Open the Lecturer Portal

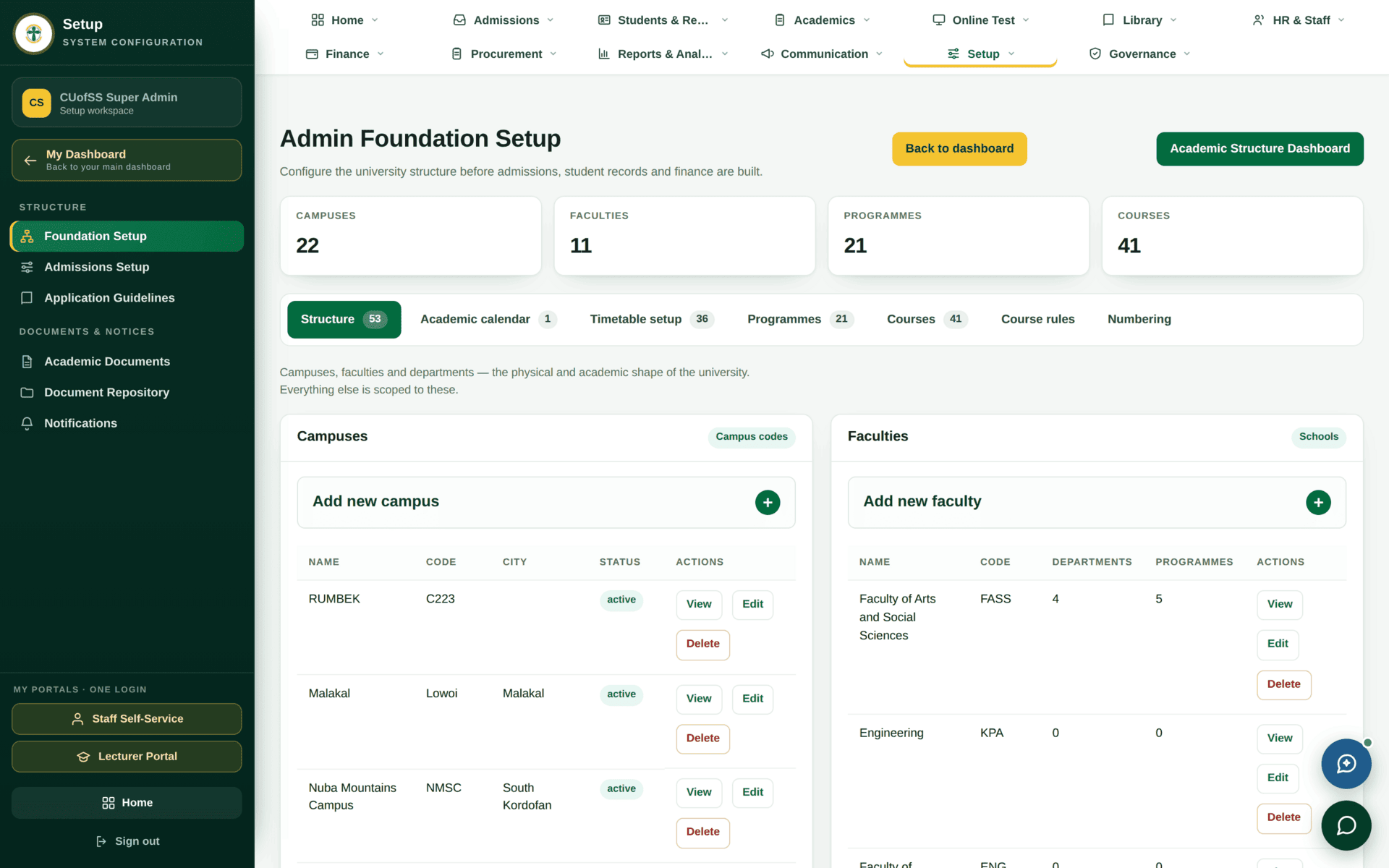pos(127,757)
